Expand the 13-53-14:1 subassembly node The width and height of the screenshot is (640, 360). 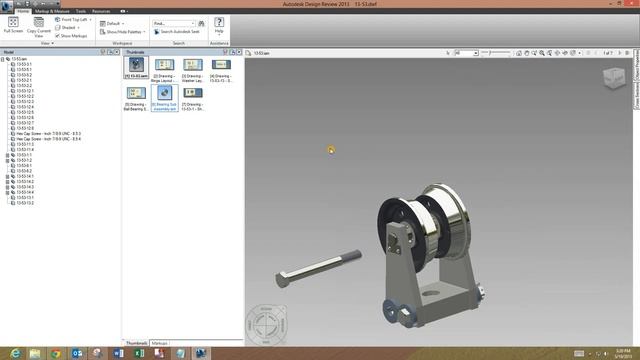pos(7,176)
